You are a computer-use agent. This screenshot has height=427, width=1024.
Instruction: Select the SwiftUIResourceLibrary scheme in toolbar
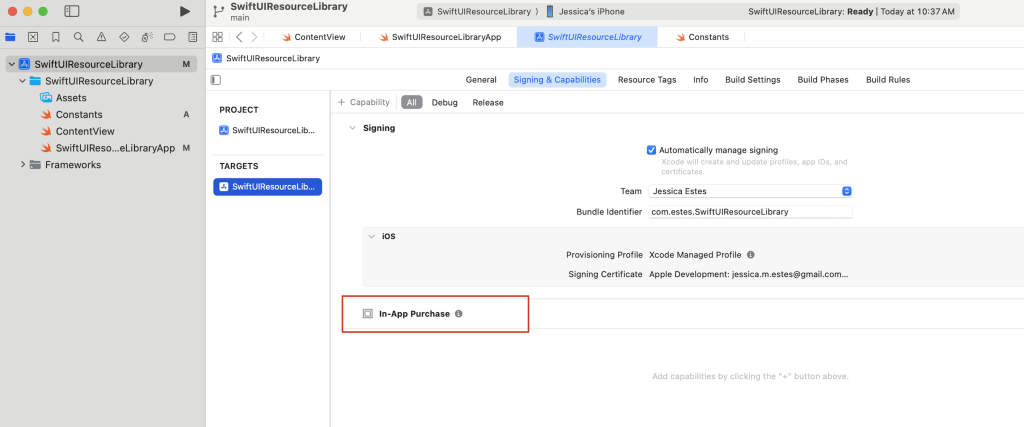point(477,11)
